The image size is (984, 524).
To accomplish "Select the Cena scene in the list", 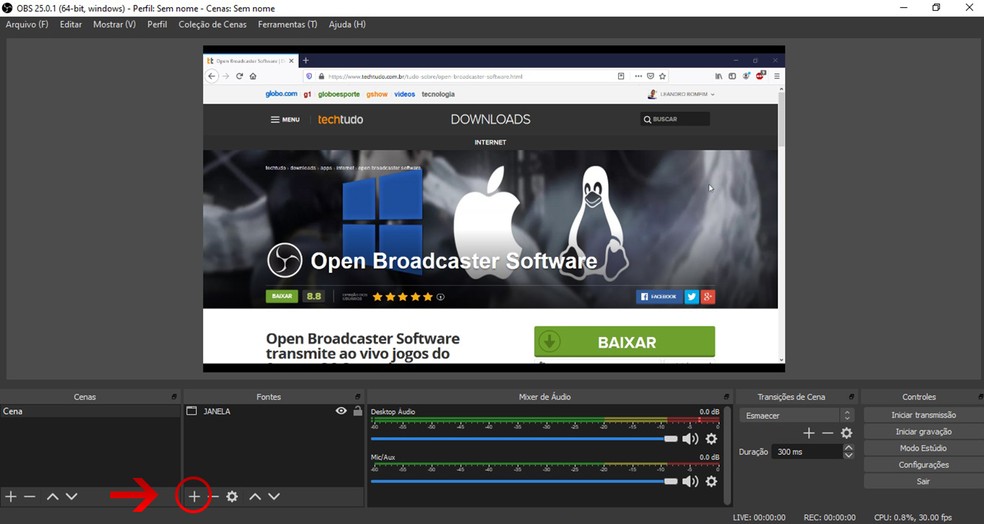I will click(x=90, y=411).
